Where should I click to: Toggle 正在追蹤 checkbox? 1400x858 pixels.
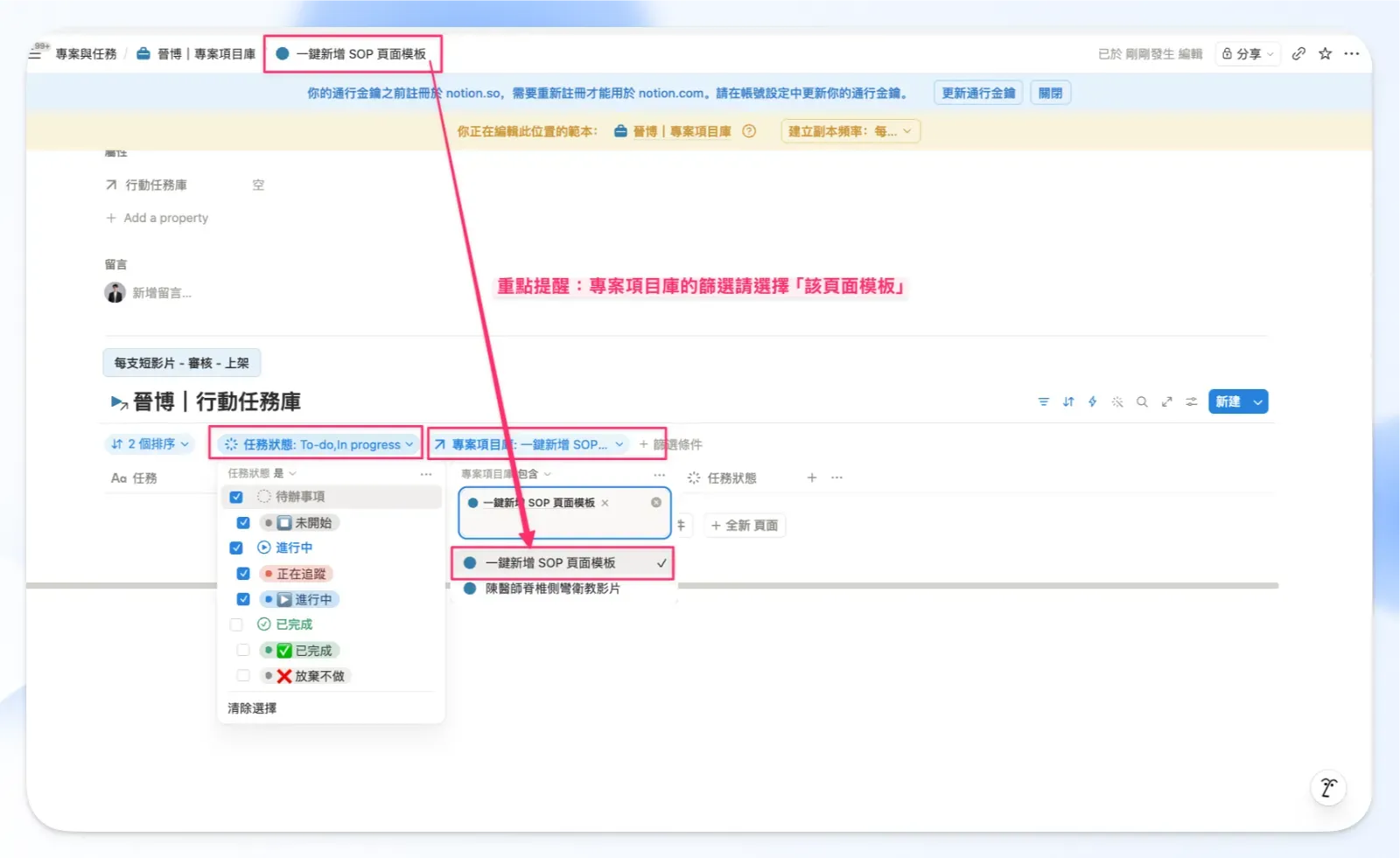(243, 574)
